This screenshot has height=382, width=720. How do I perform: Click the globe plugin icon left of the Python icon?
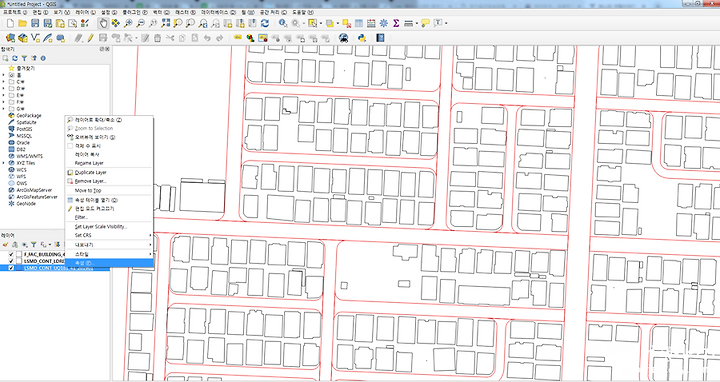click(343, 38)
